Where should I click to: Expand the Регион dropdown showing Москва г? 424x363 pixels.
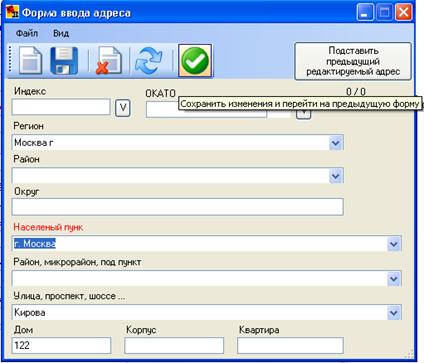click(336, 143)
